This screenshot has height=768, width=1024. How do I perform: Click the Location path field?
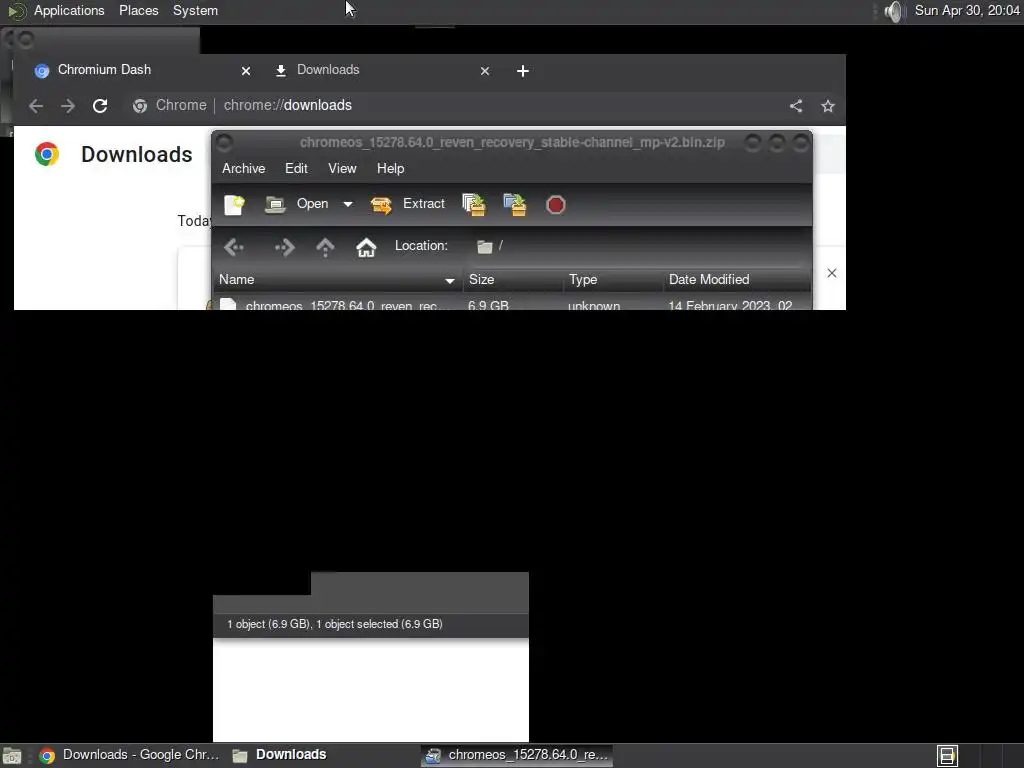coord(640,246)
